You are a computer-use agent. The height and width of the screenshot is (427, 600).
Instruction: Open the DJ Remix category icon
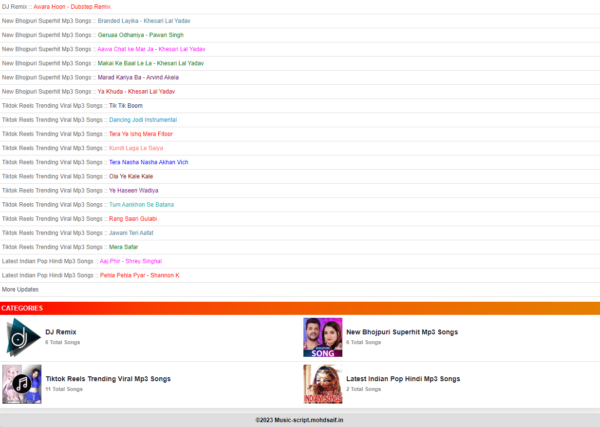pos(23,337)
